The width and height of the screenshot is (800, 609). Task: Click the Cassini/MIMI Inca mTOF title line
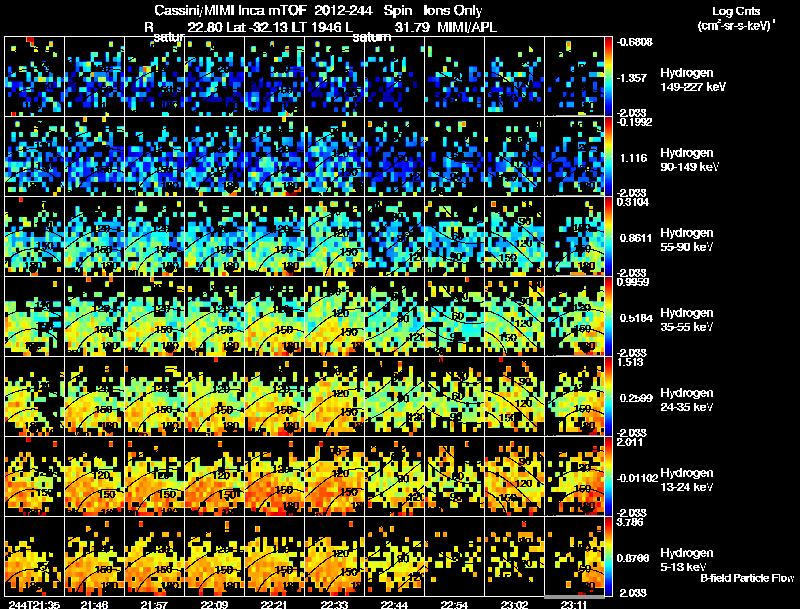tap(318, 10)
